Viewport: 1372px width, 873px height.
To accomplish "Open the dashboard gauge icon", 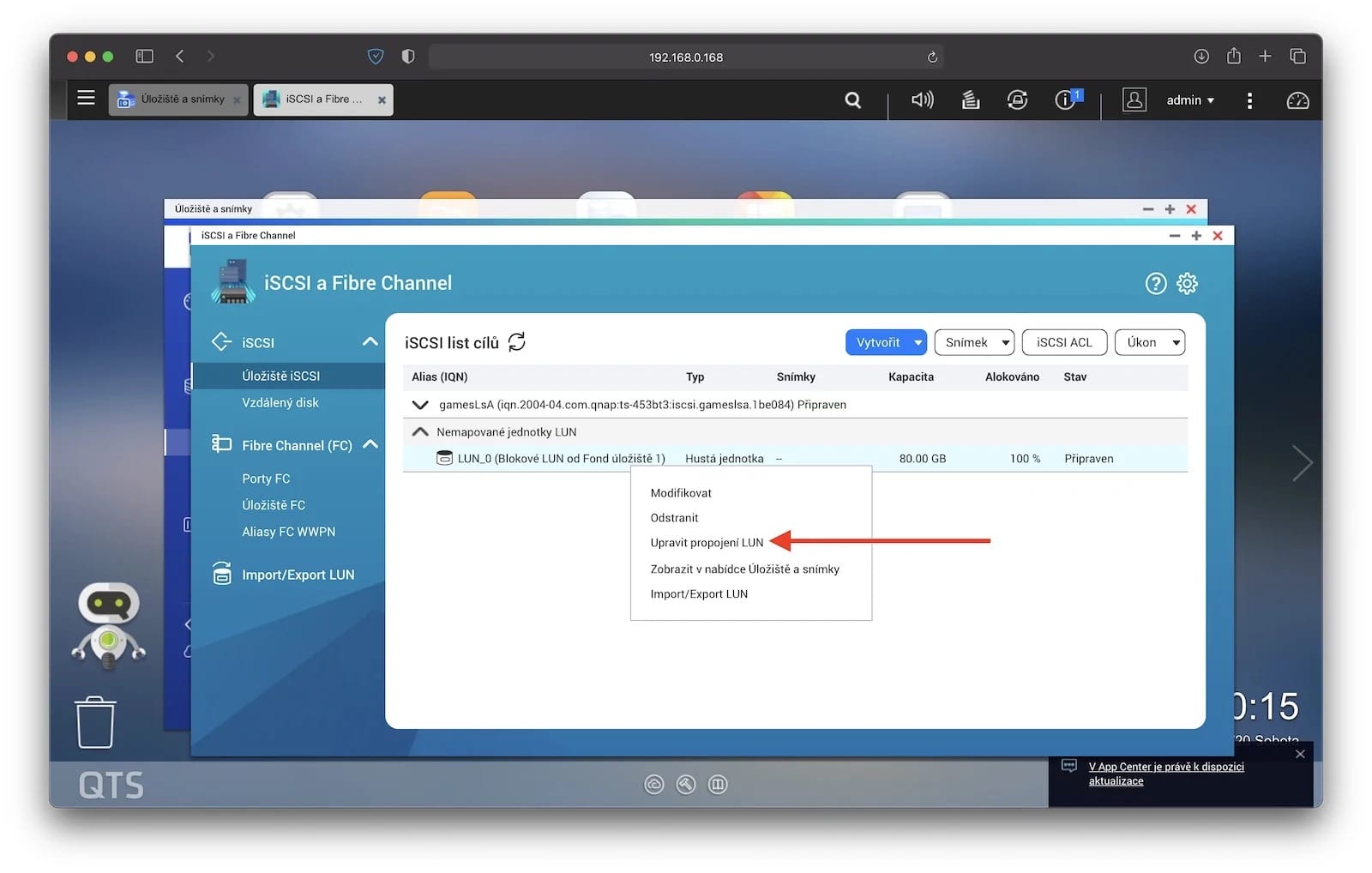I will [x=1297, y=100].
